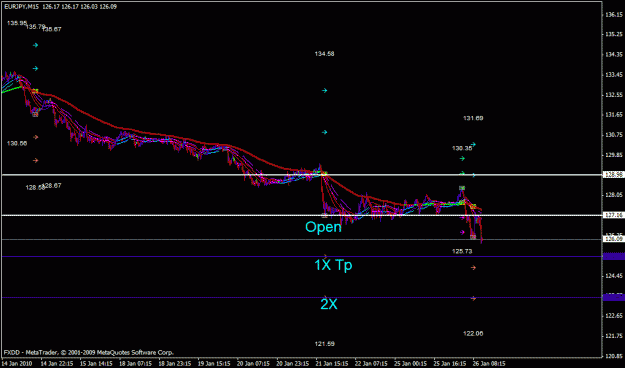Click 132.55 on the price scale
625x368 pixels.
(x=614, y=95)
